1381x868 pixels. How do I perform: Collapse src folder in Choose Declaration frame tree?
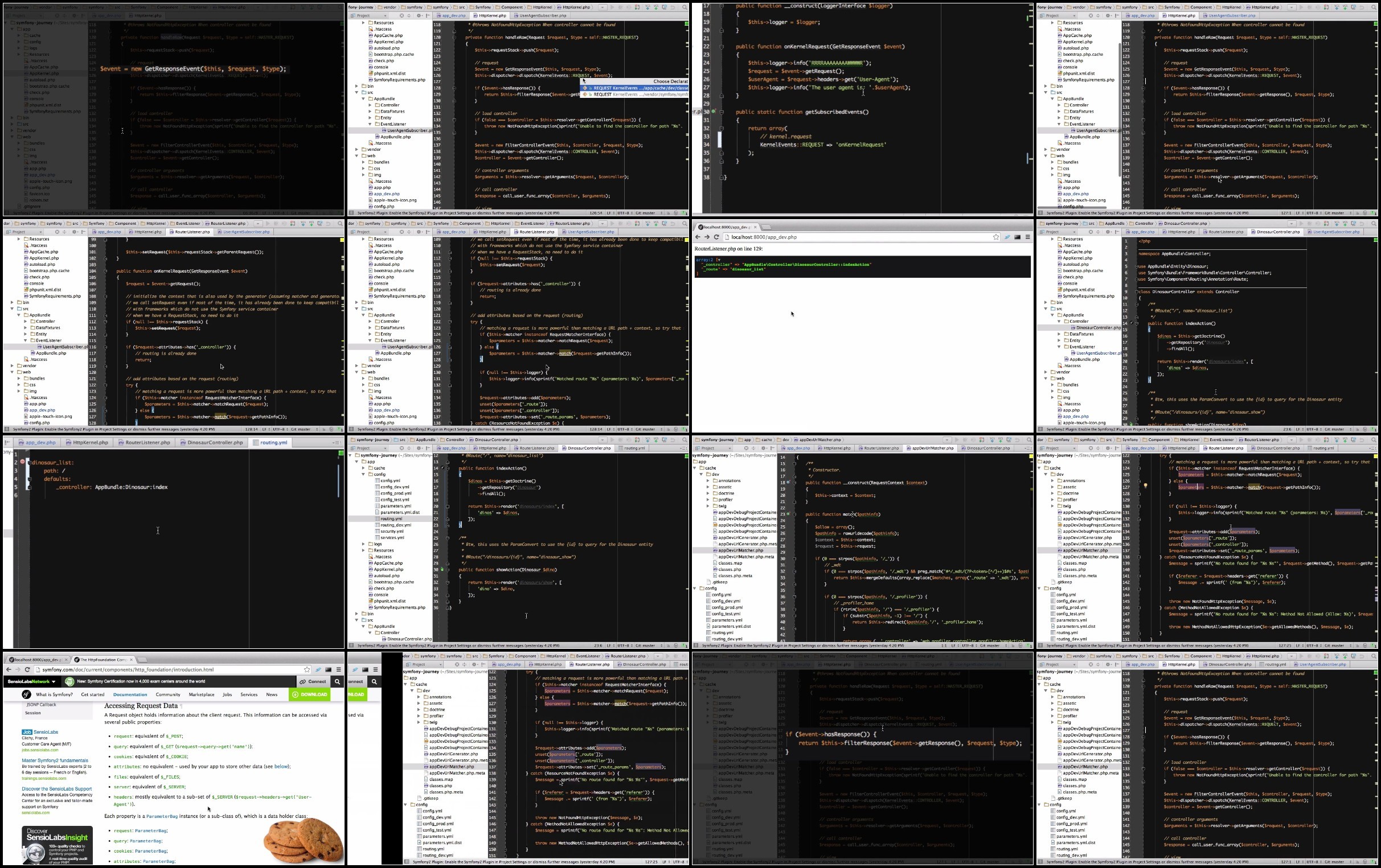click(356, 92)
